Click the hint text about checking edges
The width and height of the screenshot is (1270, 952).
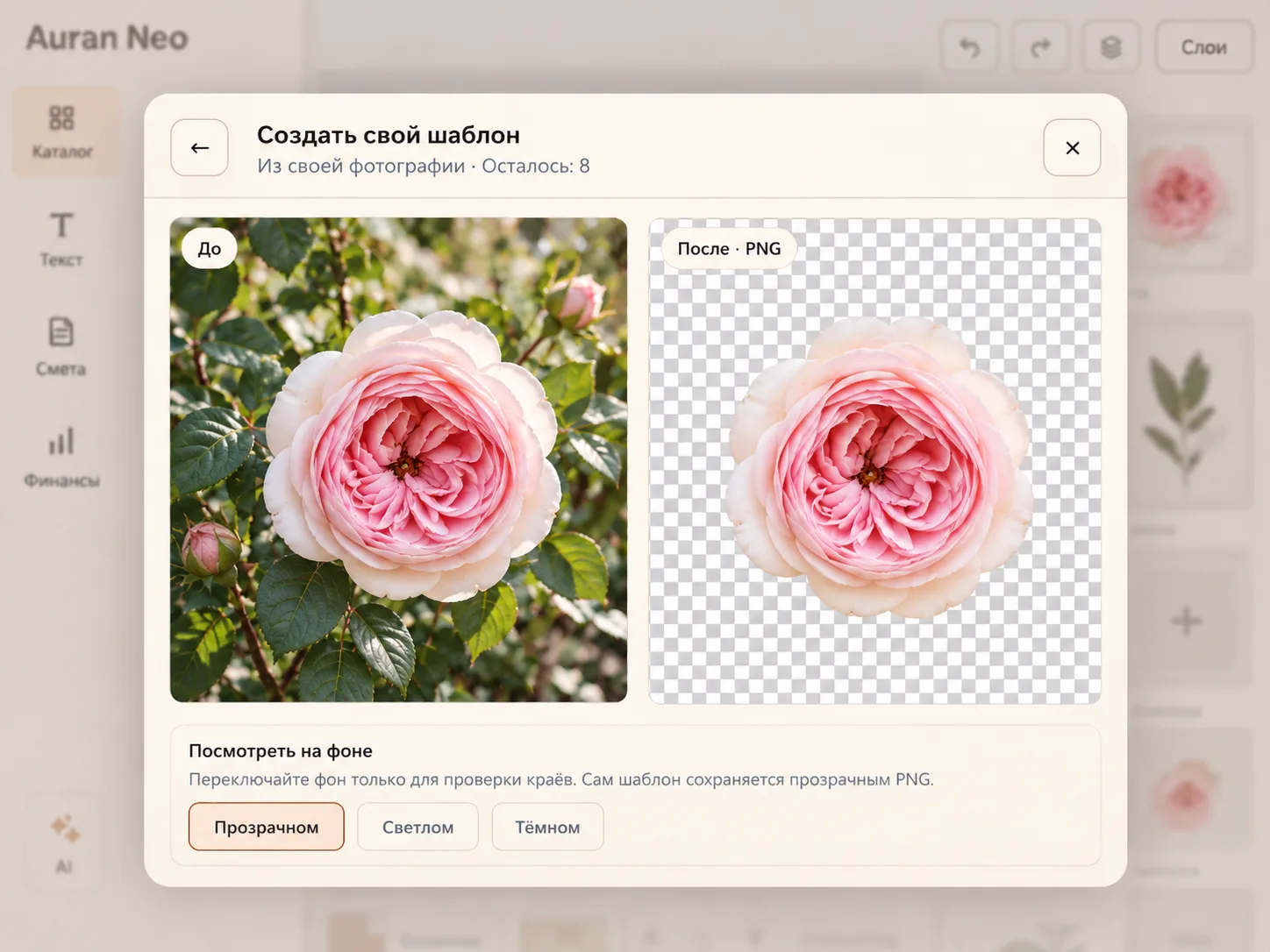561,779
